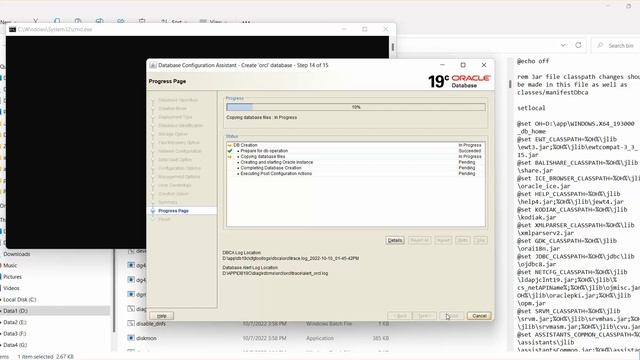Screen dimensions: 640x360
Task: Click the Fast Recovery Option step
Action: point(179,143)
